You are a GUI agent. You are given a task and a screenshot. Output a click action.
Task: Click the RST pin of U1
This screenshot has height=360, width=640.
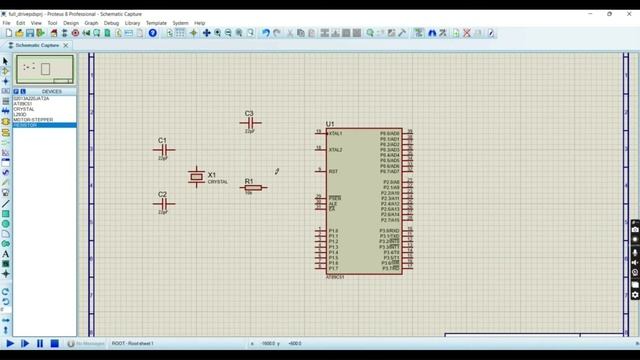click(320, 171)
